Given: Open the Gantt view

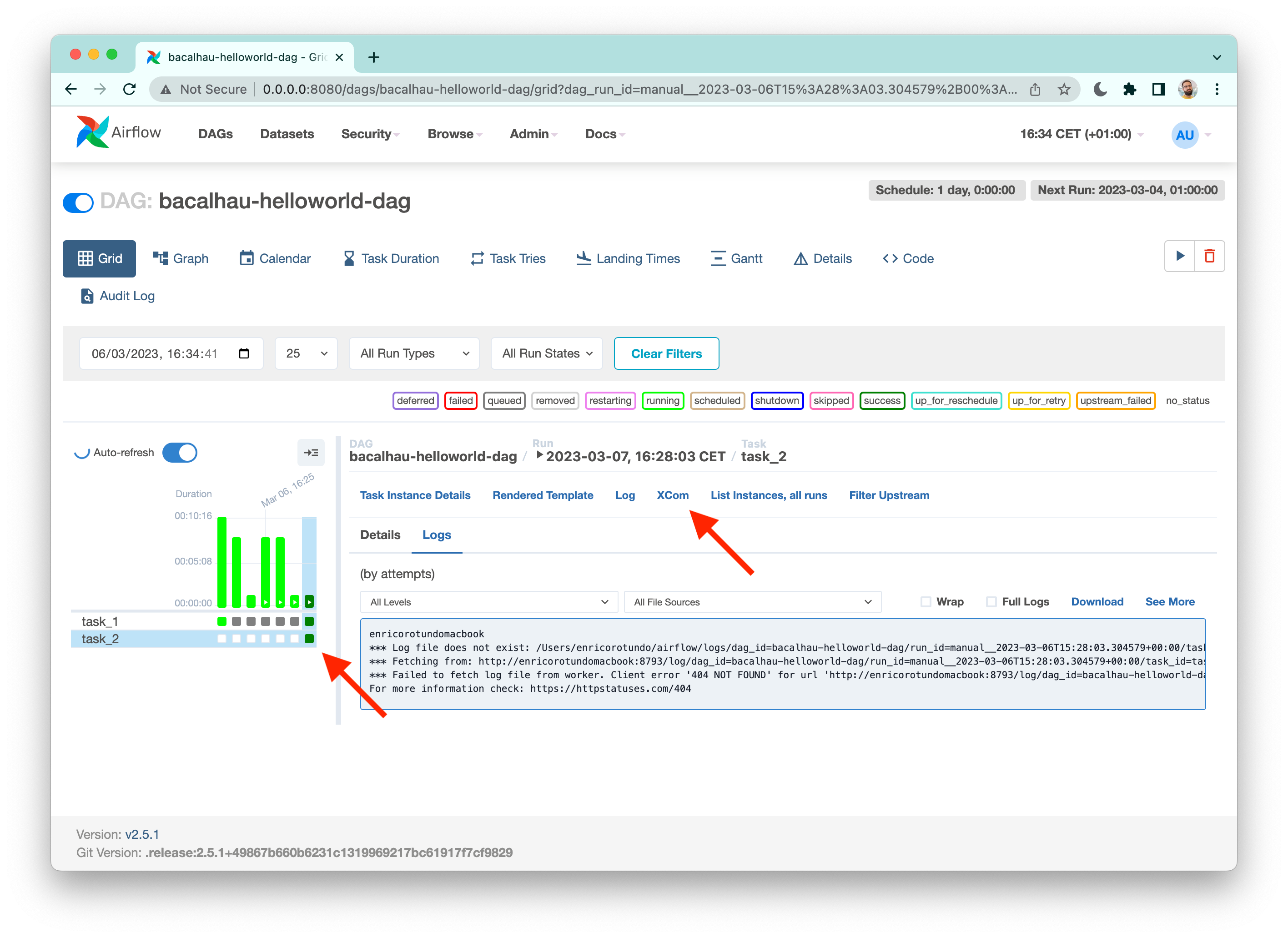Looking at the screenshot, I should point(737,258).
